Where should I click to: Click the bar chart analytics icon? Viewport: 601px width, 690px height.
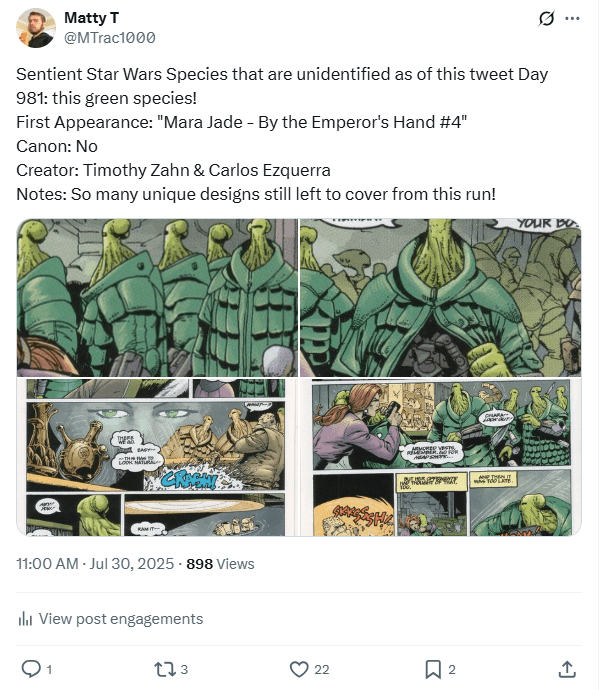pyautogui.click(x=26, y=619)
